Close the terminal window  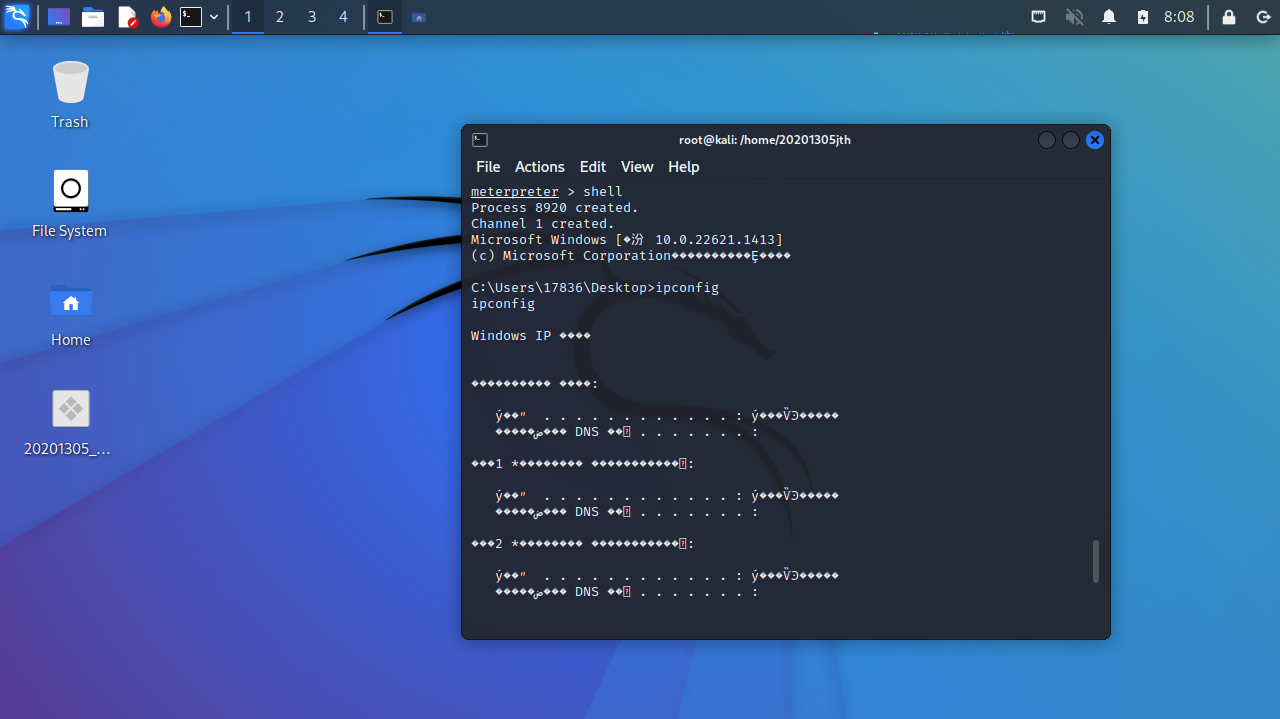tap(1095, 140)
